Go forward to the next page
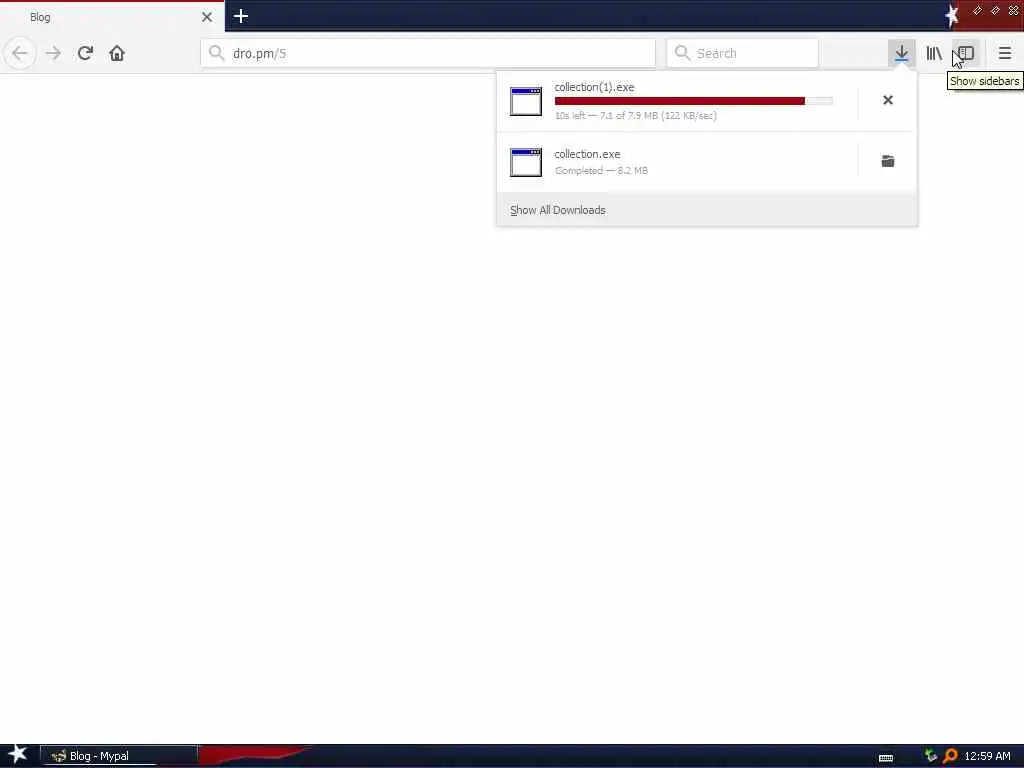Viewport: 1024px width, 768px height. [x=54, y=53]
